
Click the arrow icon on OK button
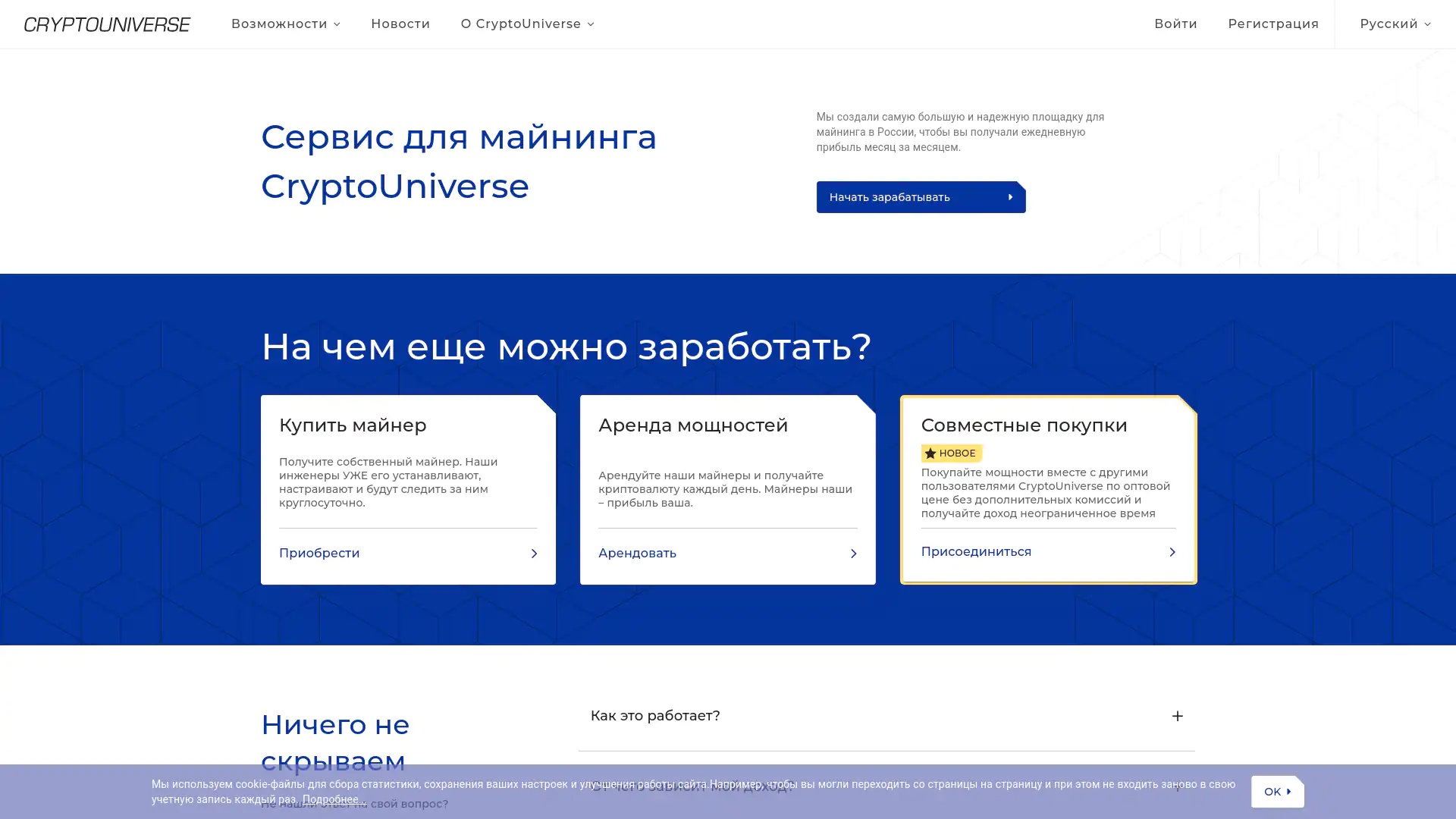1288,792
